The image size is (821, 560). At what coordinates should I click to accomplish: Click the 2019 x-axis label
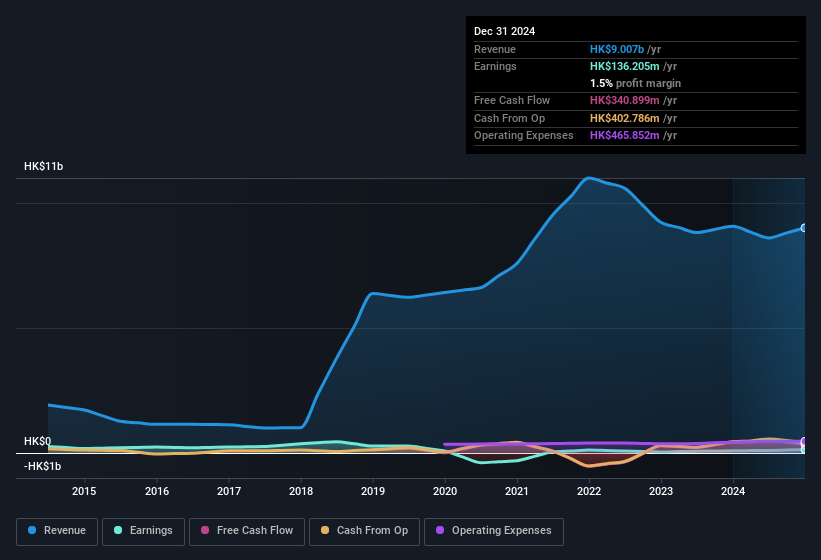(x=373, y=491)
